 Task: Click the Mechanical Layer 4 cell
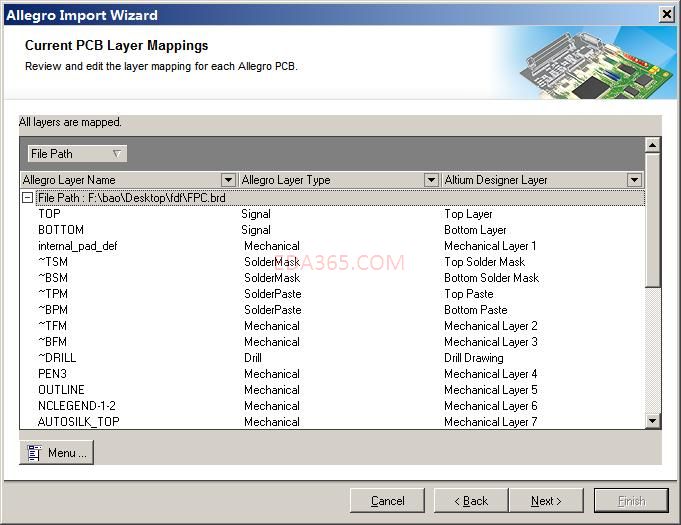490,374
